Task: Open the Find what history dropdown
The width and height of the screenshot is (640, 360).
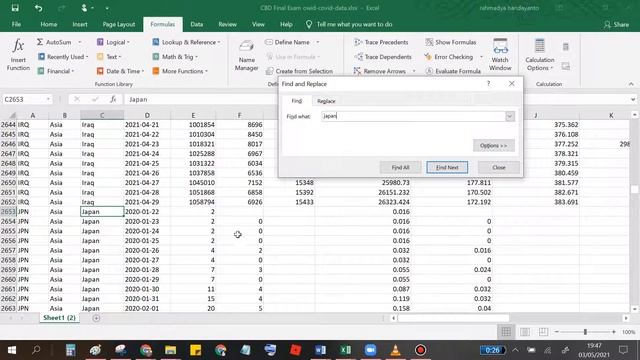Action: [x=510, y=116]
